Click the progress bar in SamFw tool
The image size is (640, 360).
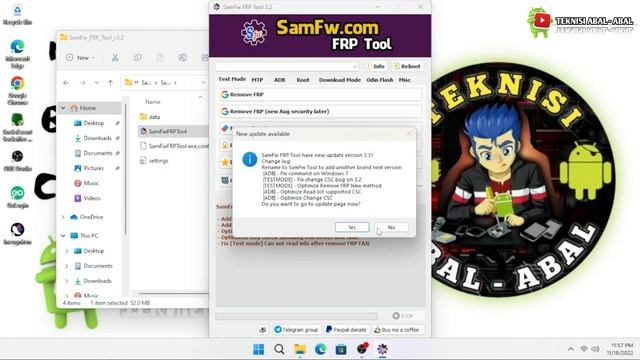[297, 316]
